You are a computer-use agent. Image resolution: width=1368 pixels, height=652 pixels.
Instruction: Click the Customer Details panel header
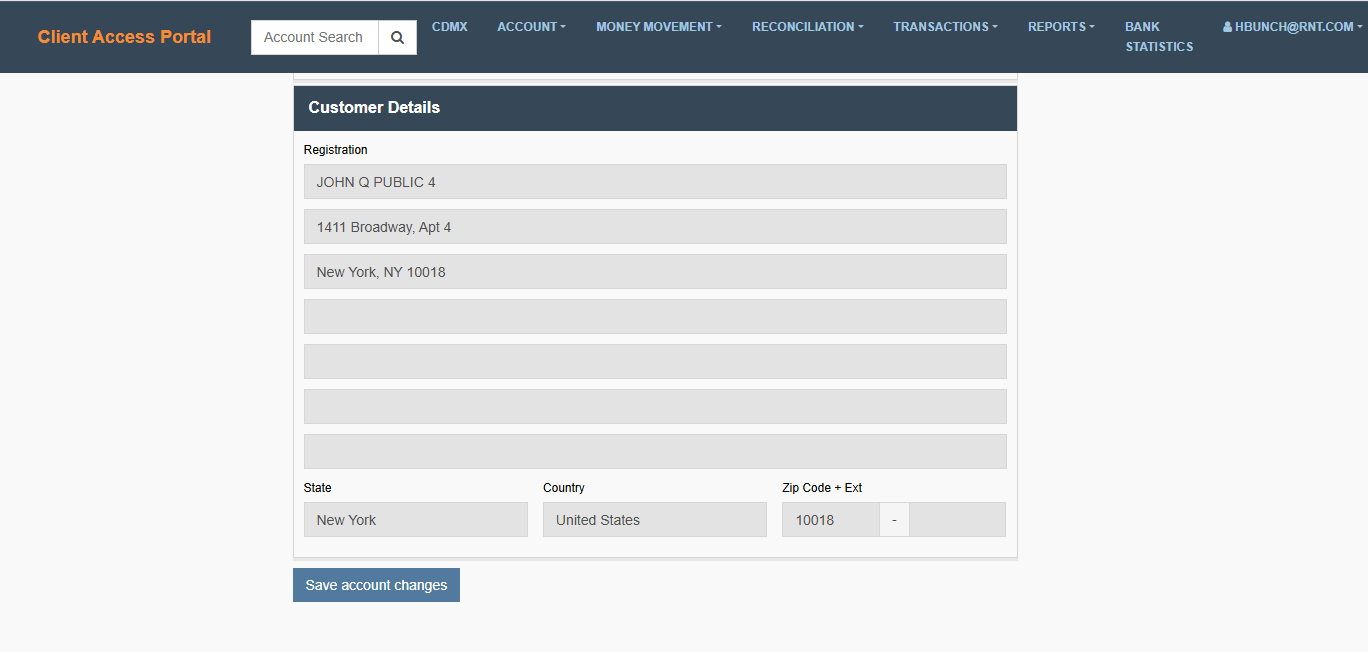[655, 108]
